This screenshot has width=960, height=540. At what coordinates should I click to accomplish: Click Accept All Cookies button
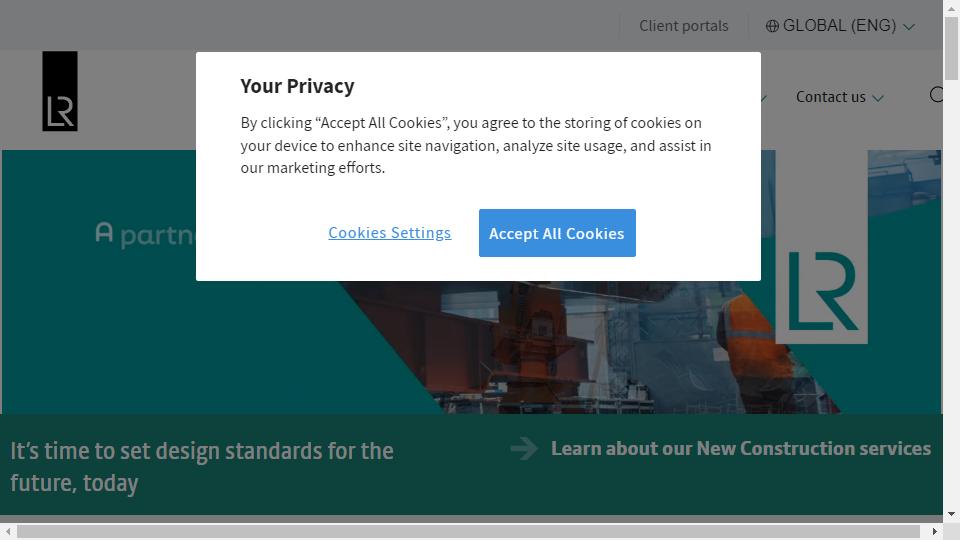[x=557, y=233]
